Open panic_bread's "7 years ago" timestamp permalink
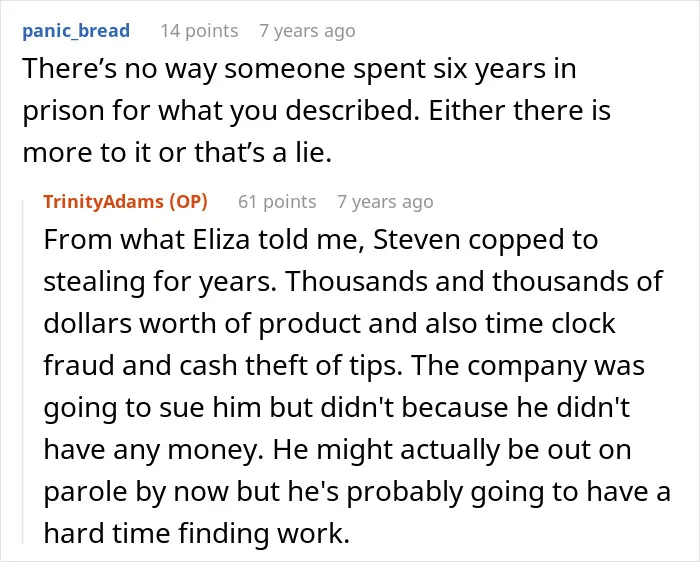 click(307, 31)
